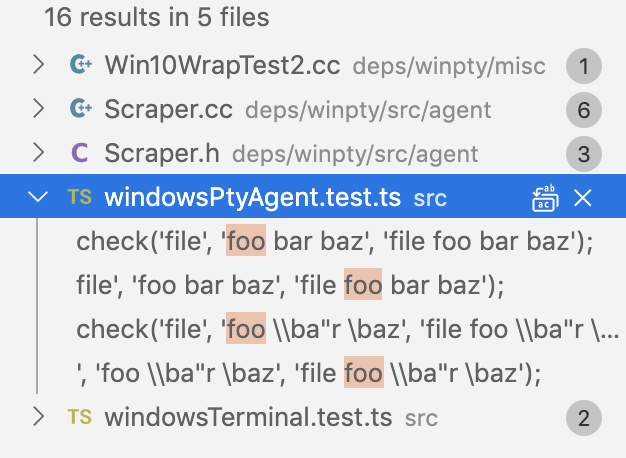This screenshot has width=626, height=458.
Task: Expand the windowsTerminal.test.ts results chevron
Action: [x=39, y=417]
